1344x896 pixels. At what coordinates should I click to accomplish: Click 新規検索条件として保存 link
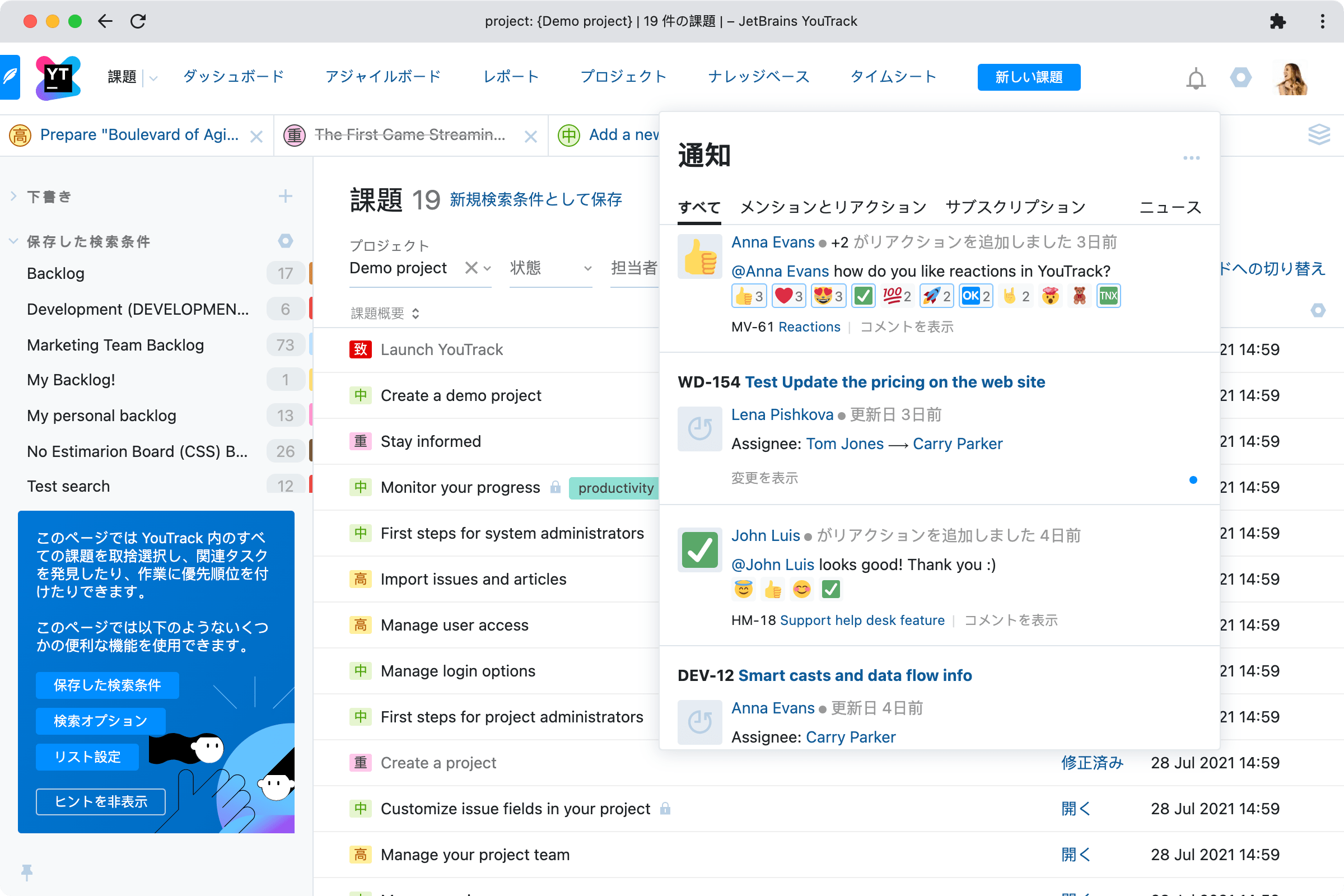[536, 199]
